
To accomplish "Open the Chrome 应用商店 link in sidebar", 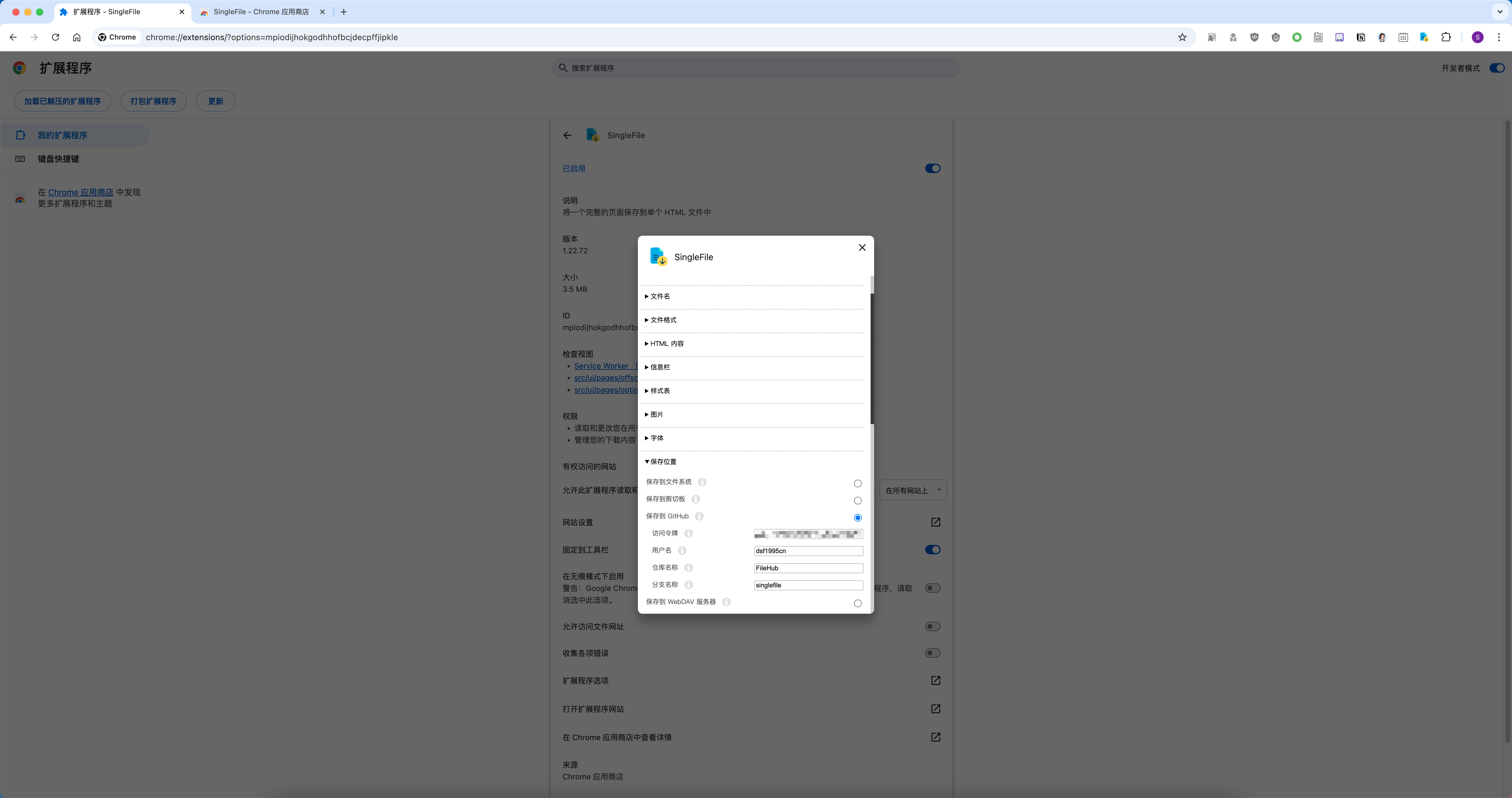I will (80, 193).
